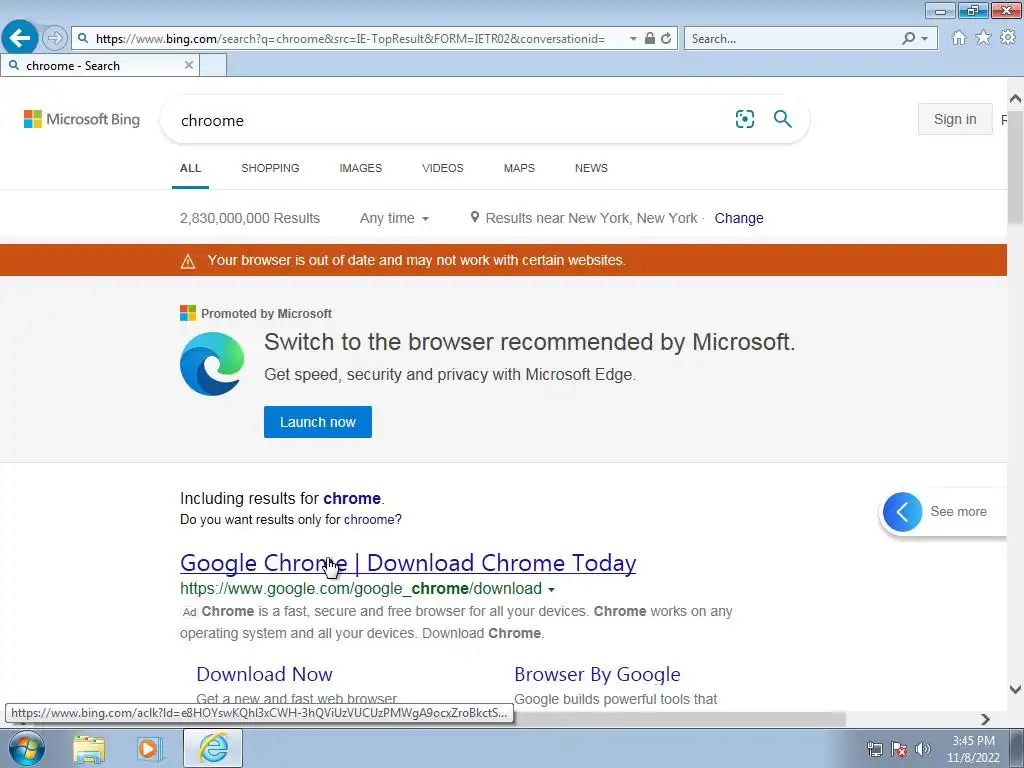1024x768 pixels.
Task: Click the Change location link
Action: [739, 218]
